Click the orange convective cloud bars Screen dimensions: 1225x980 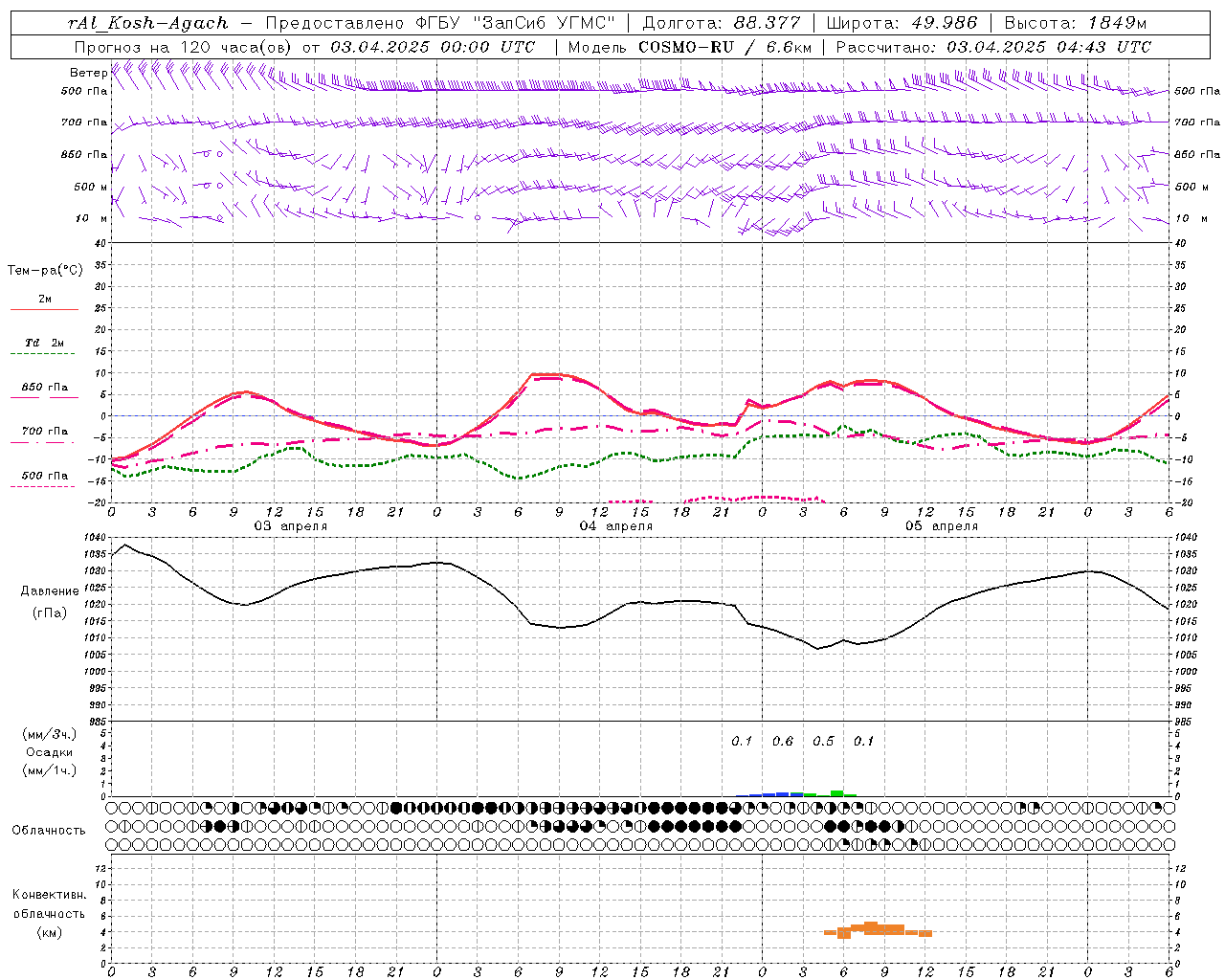click(x=878, y=929)
